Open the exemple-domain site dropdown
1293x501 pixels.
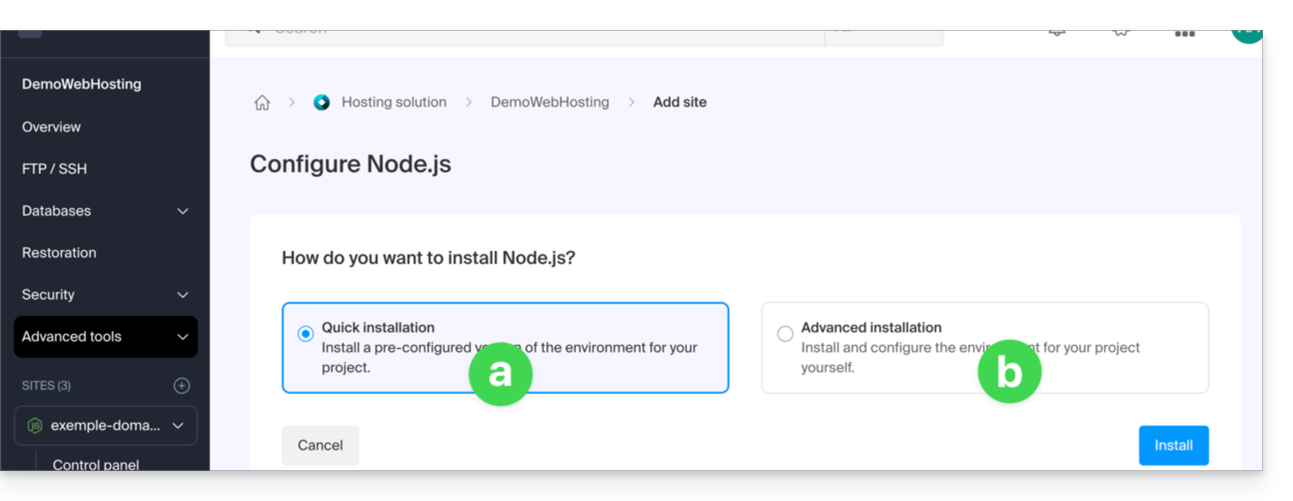178,425
